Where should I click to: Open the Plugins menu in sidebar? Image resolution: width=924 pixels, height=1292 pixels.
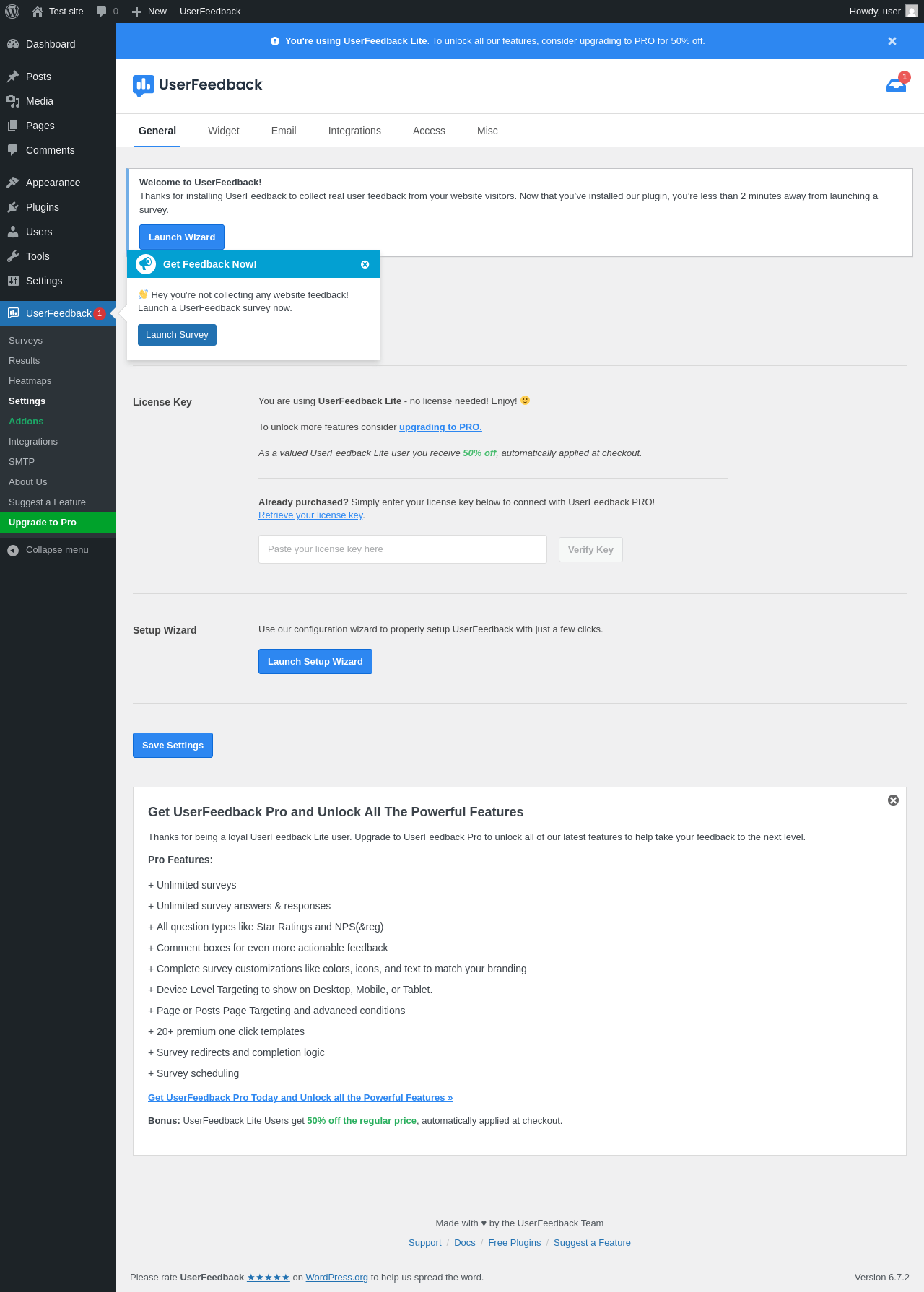coord(42,207)
